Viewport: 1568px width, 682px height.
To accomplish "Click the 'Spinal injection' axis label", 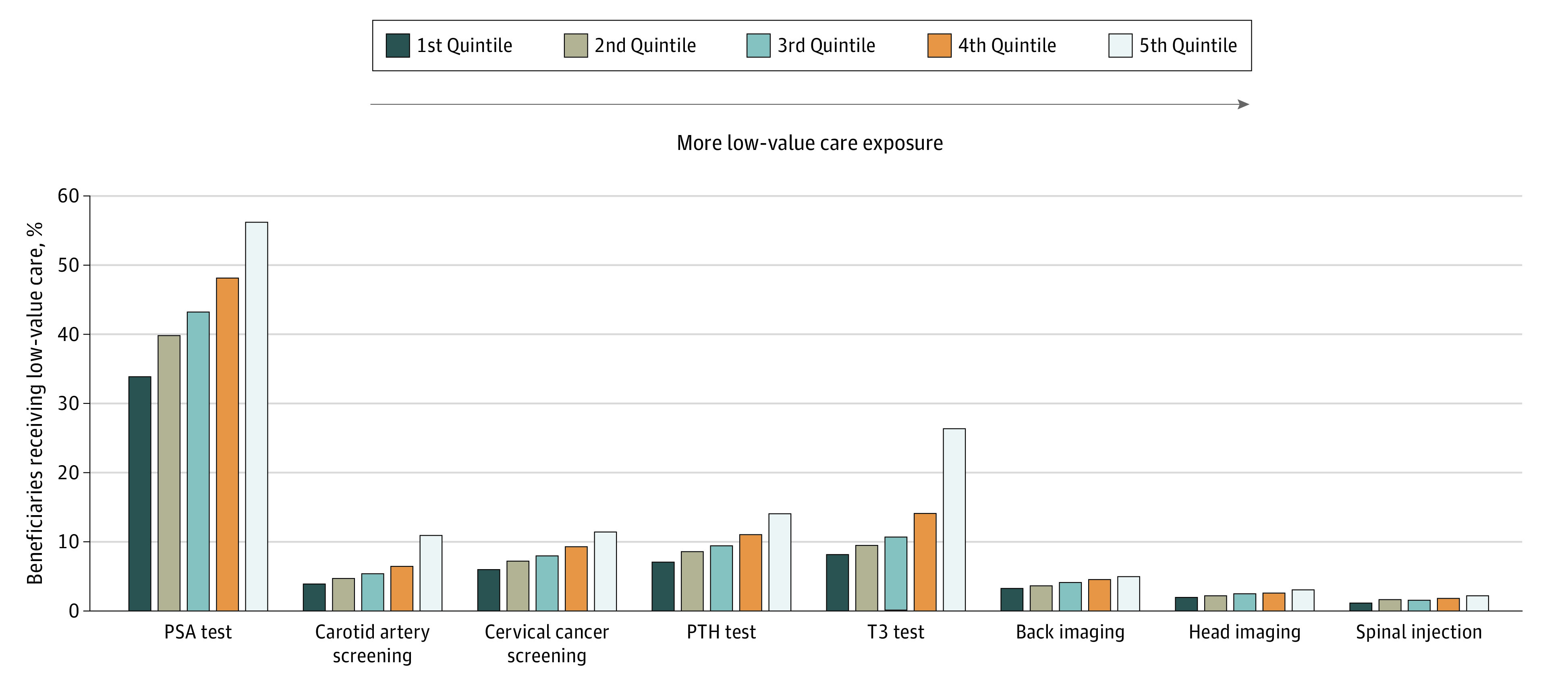I will click(1419, 633).
